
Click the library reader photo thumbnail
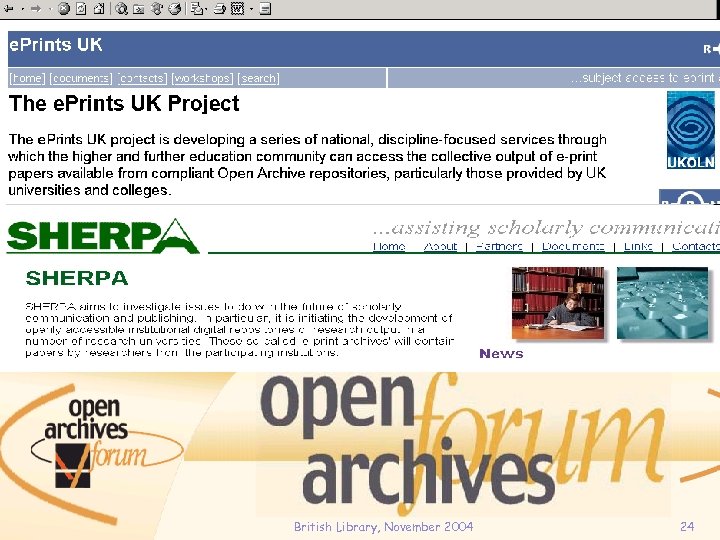tap(558, 303)
